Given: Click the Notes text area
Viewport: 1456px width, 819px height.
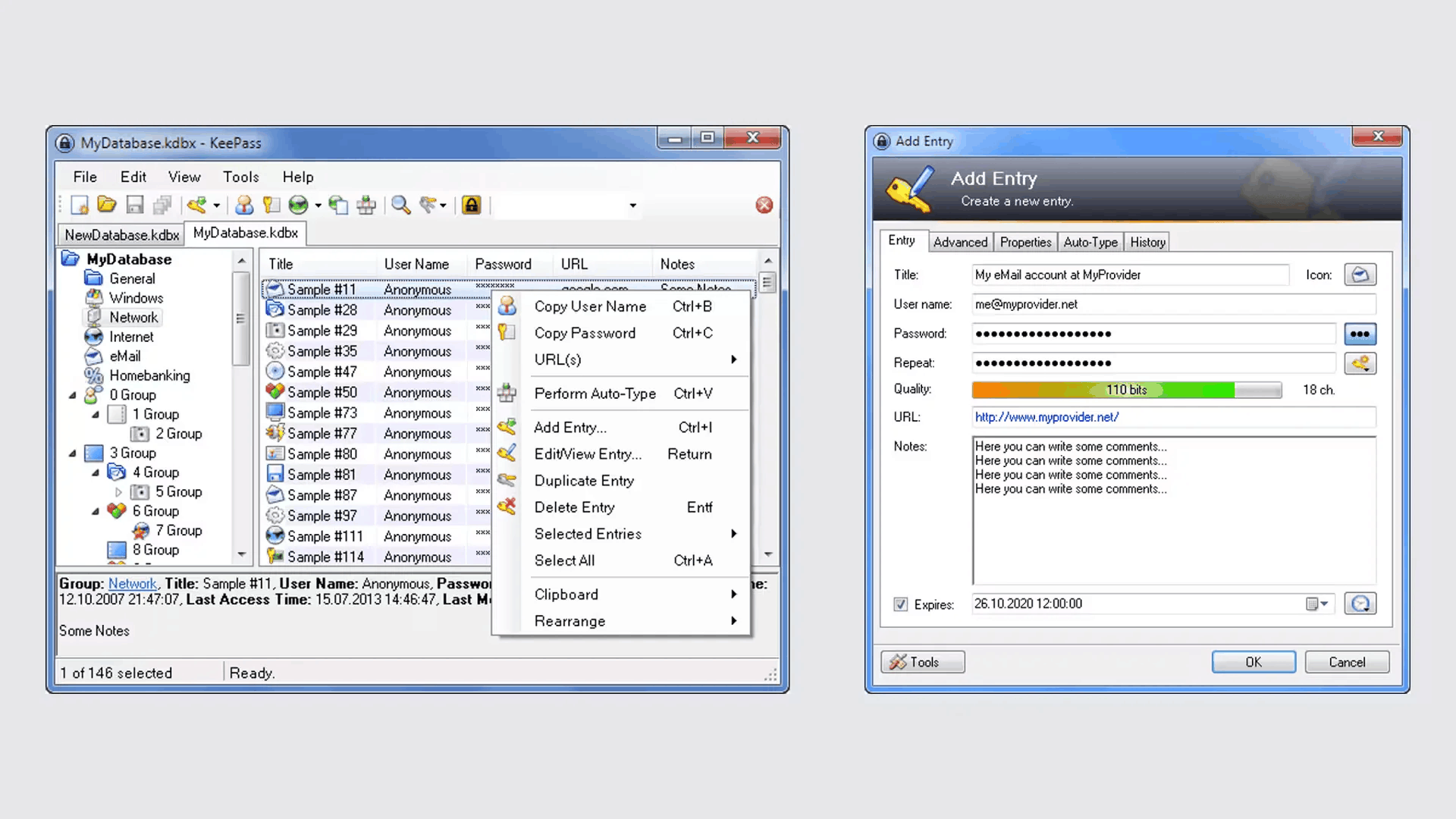Looking at the screenshot, I should [1174, 510].
